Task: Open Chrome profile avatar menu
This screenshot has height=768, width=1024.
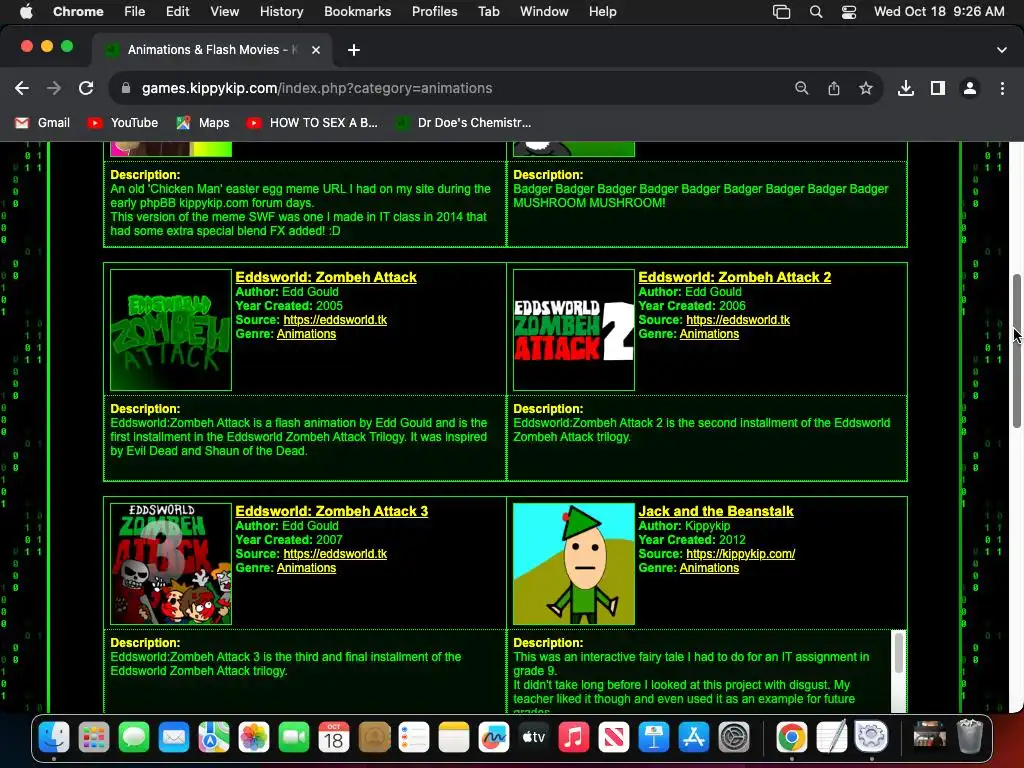Action: click(970, 88)
